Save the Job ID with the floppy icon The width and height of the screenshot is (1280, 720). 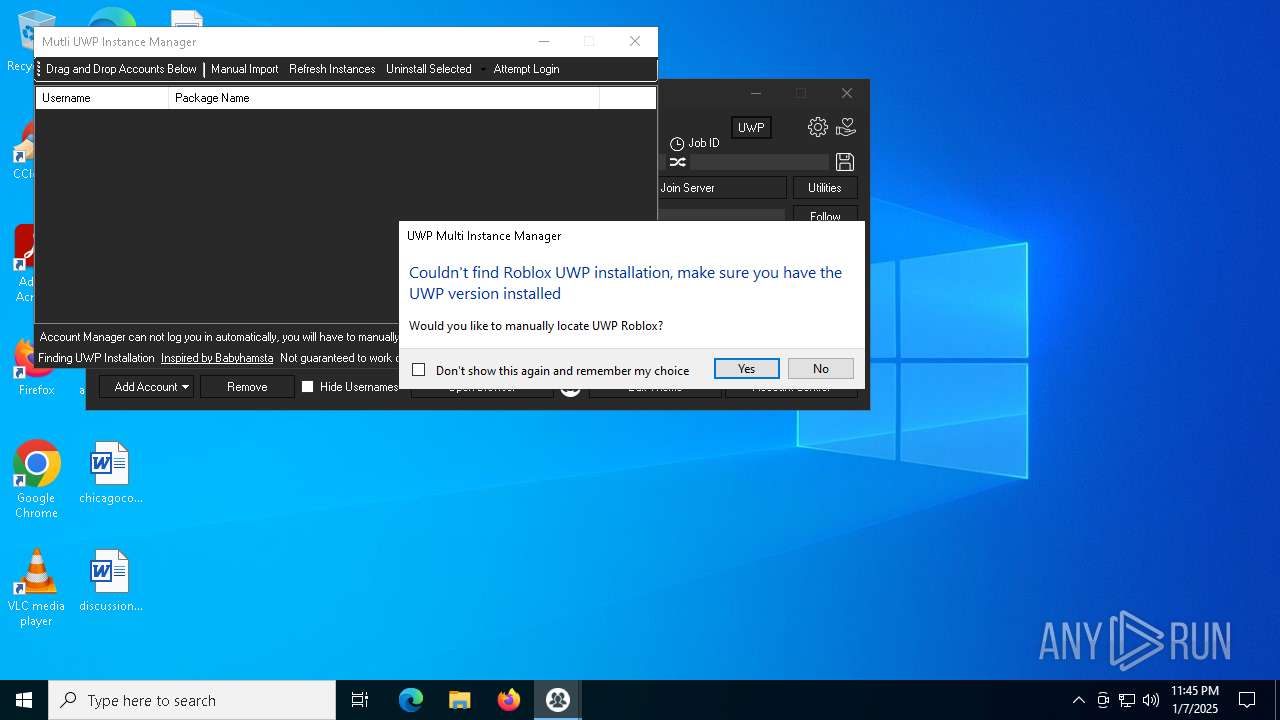tap(845, 162)
